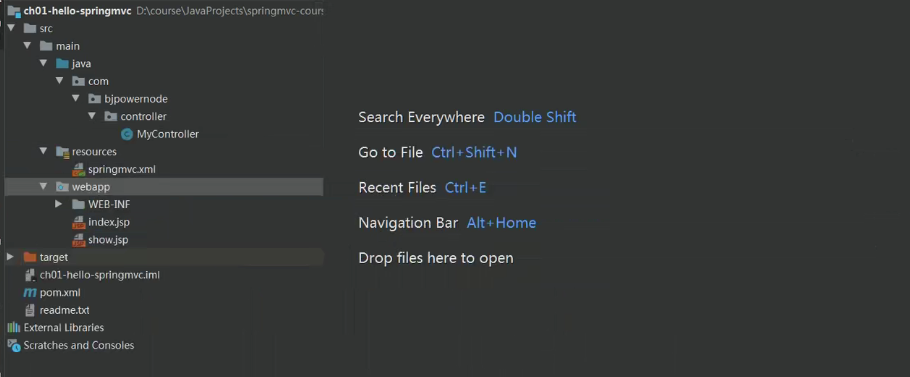The image size is (910, 377).
Task: Click the External Libraries icon
Action: click(13, 328)
